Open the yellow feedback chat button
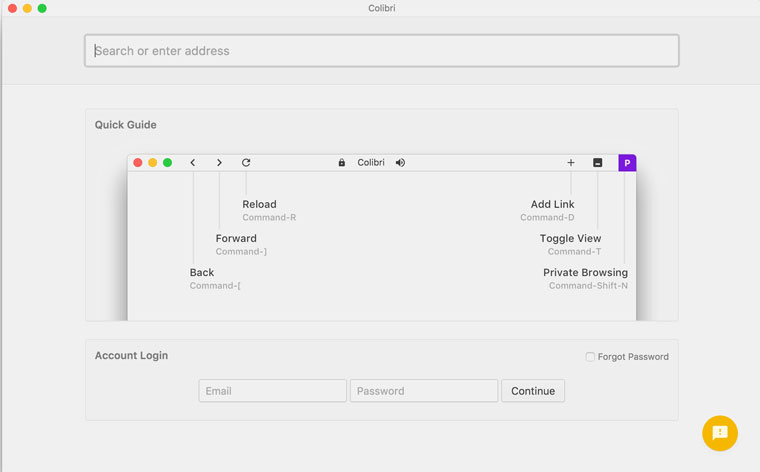This screenshot has width=760, height=472. click(x=720, y=433)
